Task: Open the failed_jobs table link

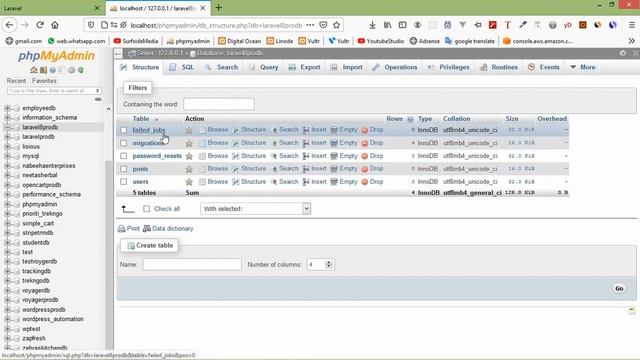Action: click(x=149, y=130)
